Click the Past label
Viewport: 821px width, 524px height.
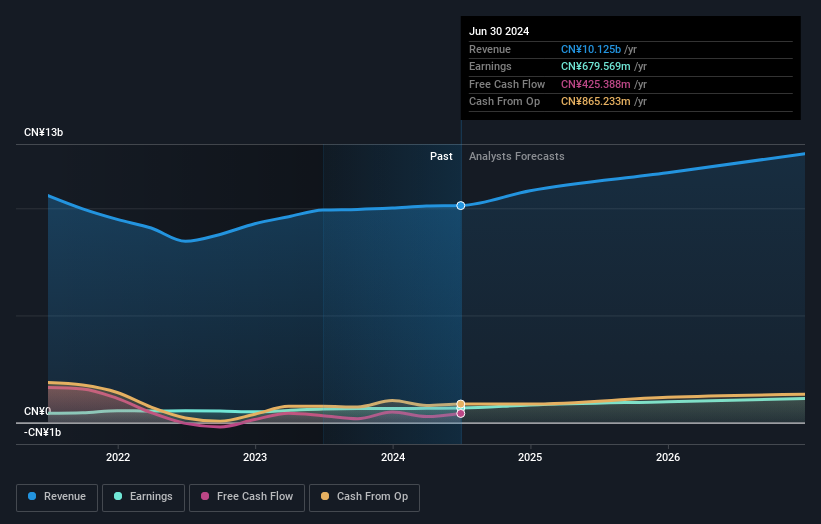click(x=441, y=156)
